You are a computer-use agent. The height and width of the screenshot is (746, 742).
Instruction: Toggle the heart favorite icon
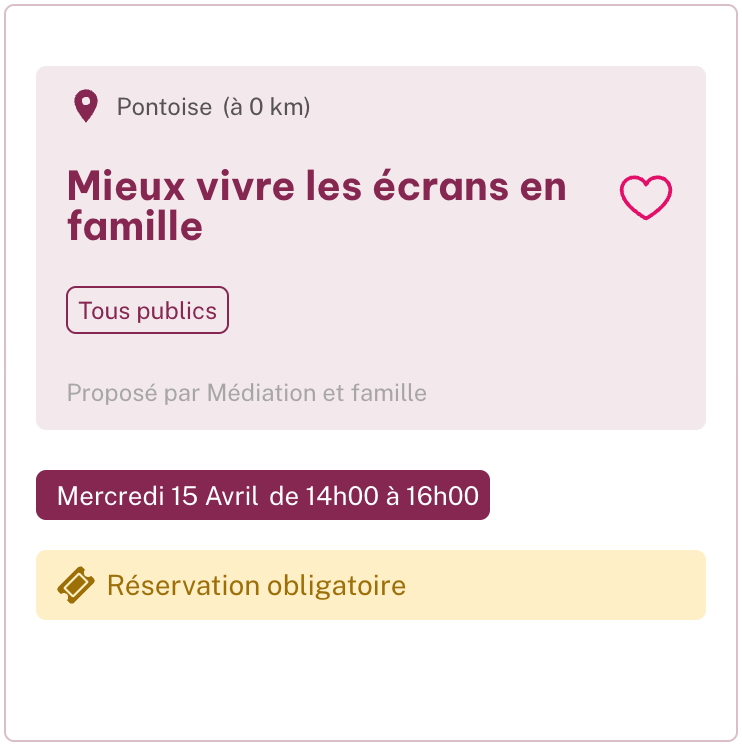click(646, 197)
